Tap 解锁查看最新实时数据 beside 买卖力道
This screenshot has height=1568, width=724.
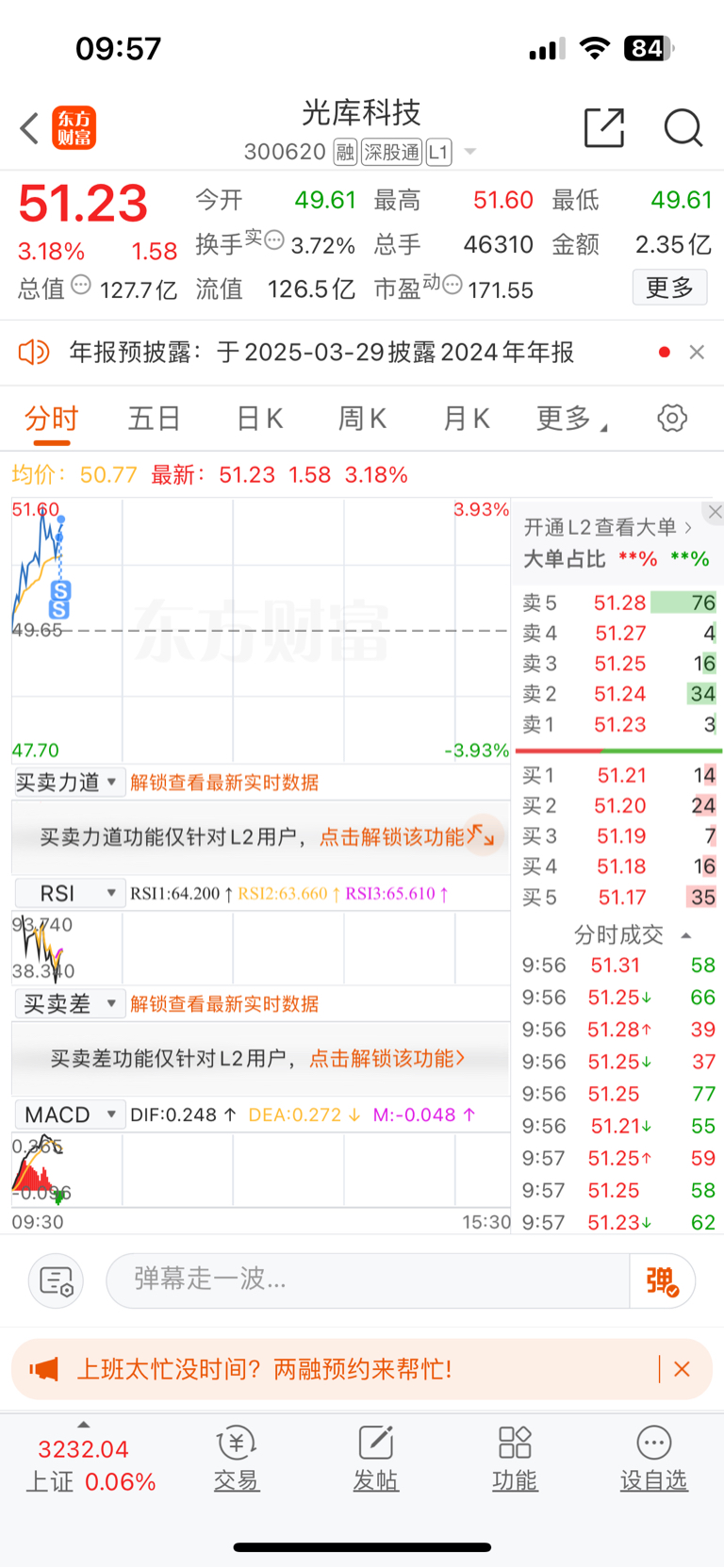[224, 783]
